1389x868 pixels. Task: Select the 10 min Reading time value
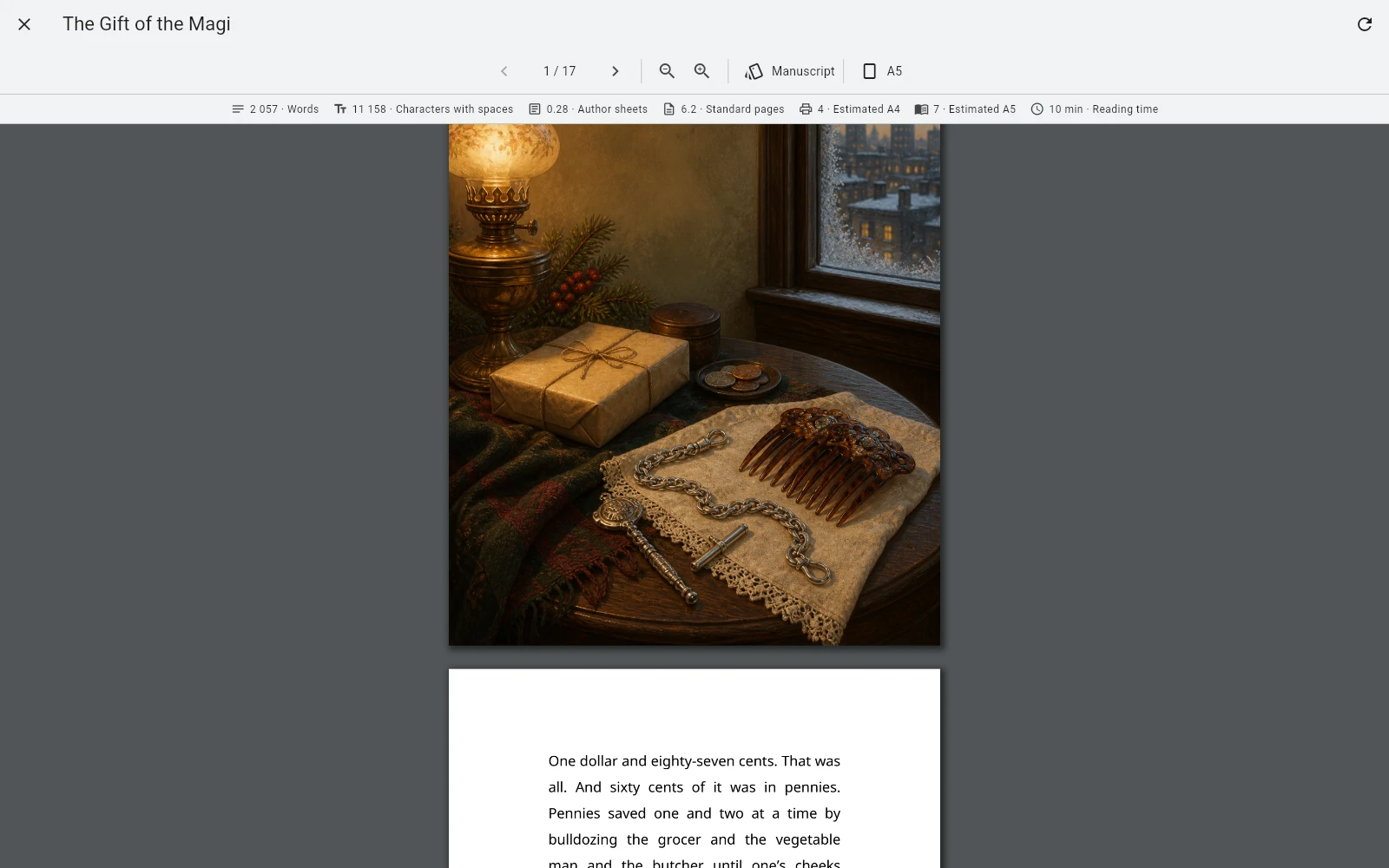pos(1103,109)
